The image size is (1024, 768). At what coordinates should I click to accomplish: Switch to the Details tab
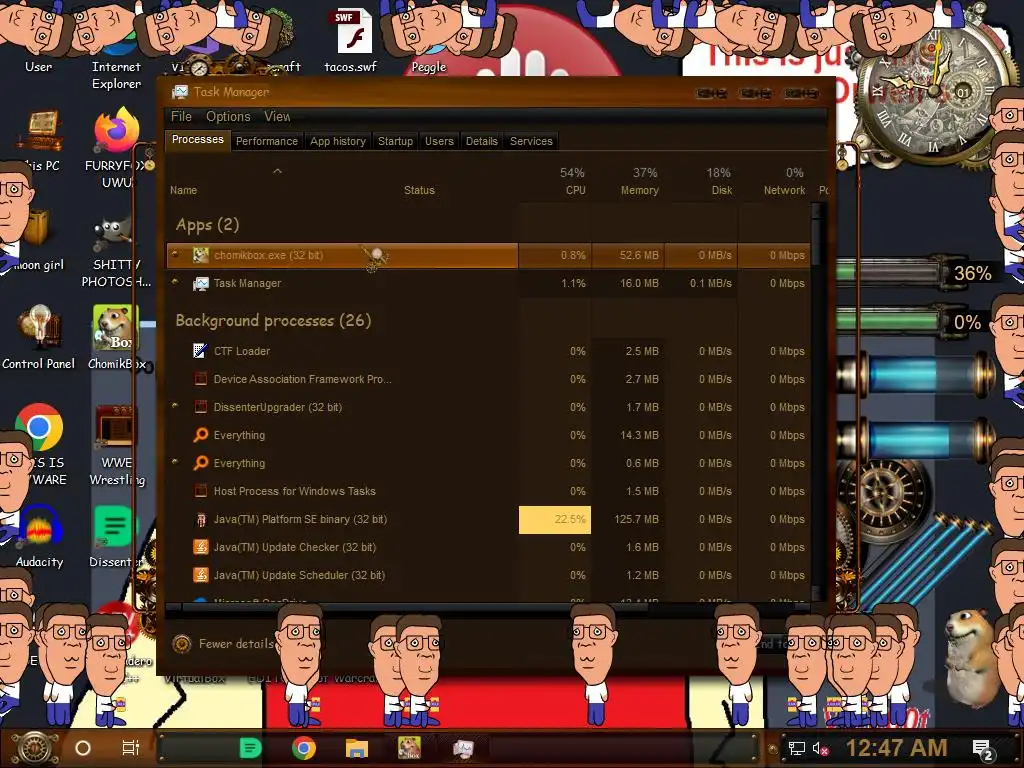click(x=481, y=141)
